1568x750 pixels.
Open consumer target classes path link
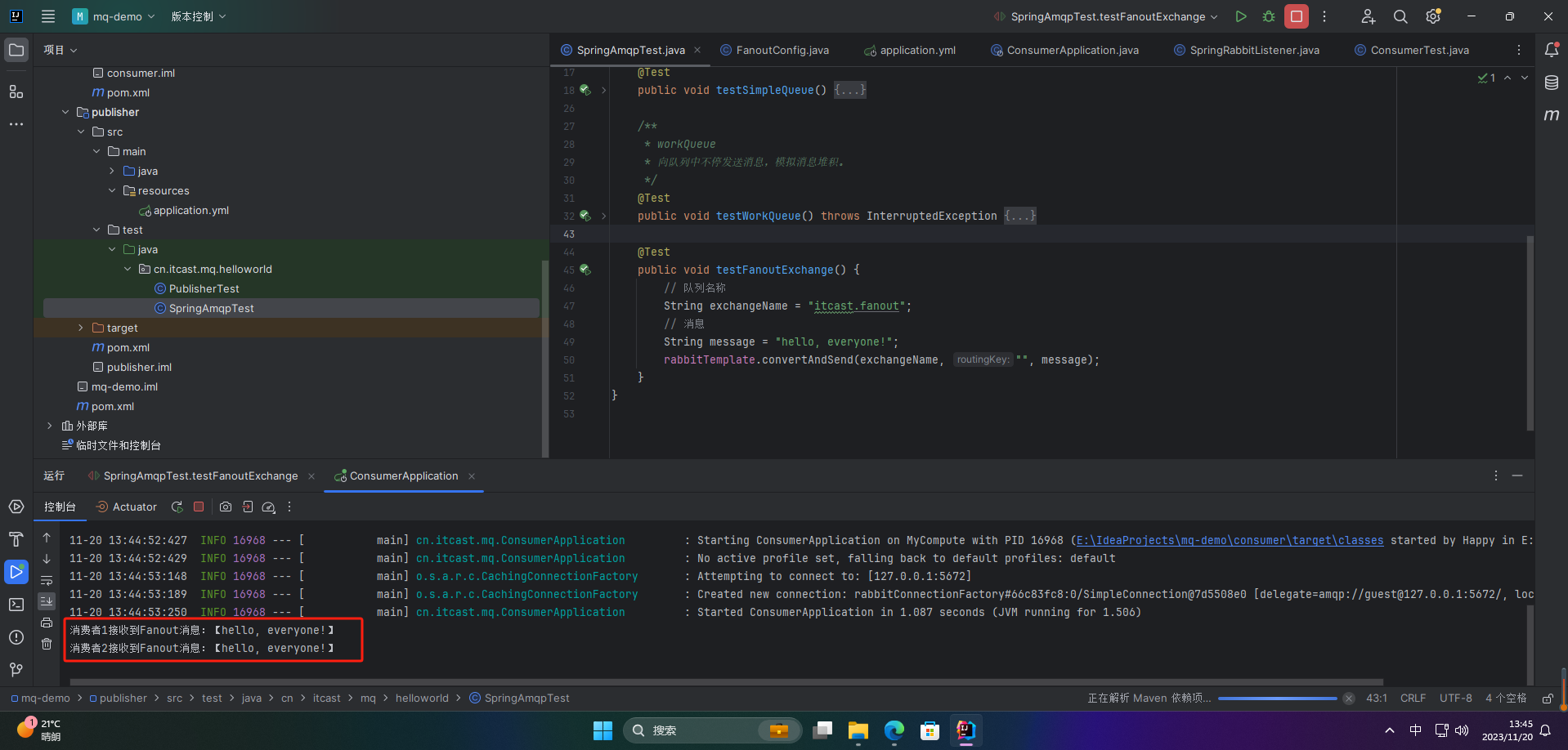pos(1230,540)
